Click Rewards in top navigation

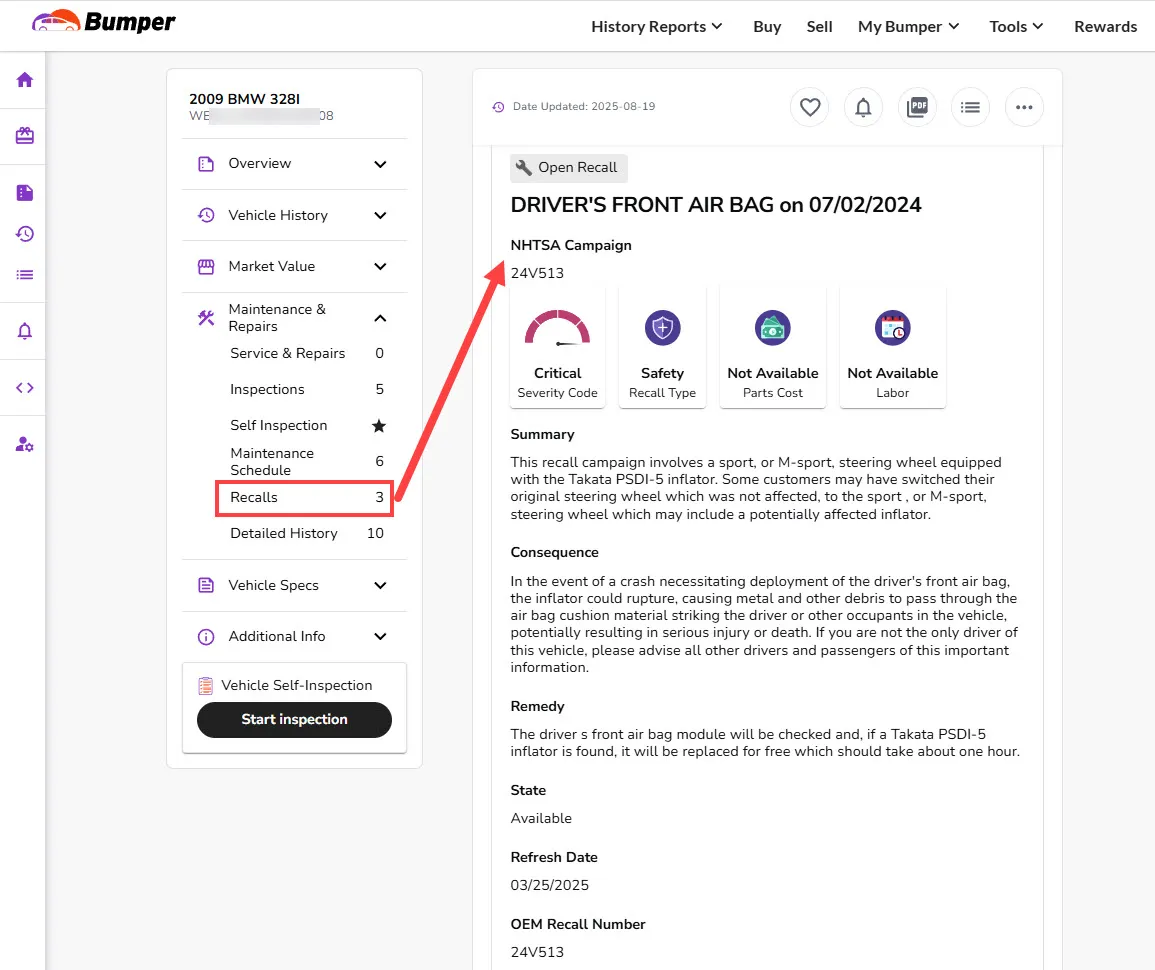[1105, 27]
